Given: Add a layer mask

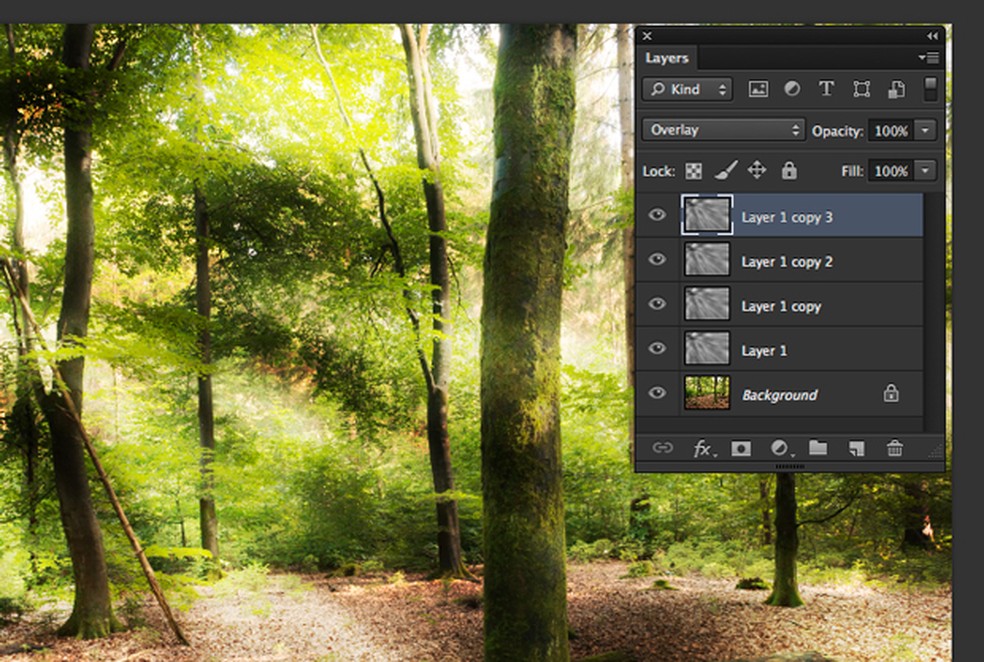Looking at the screenshot, I should point(741,449).
